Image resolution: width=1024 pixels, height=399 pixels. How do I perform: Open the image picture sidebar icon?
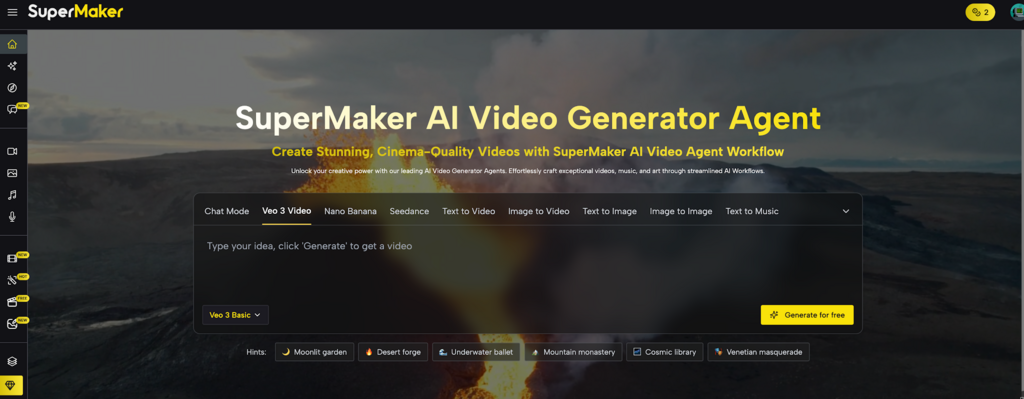pyautogui.click(x=12, y=173)
